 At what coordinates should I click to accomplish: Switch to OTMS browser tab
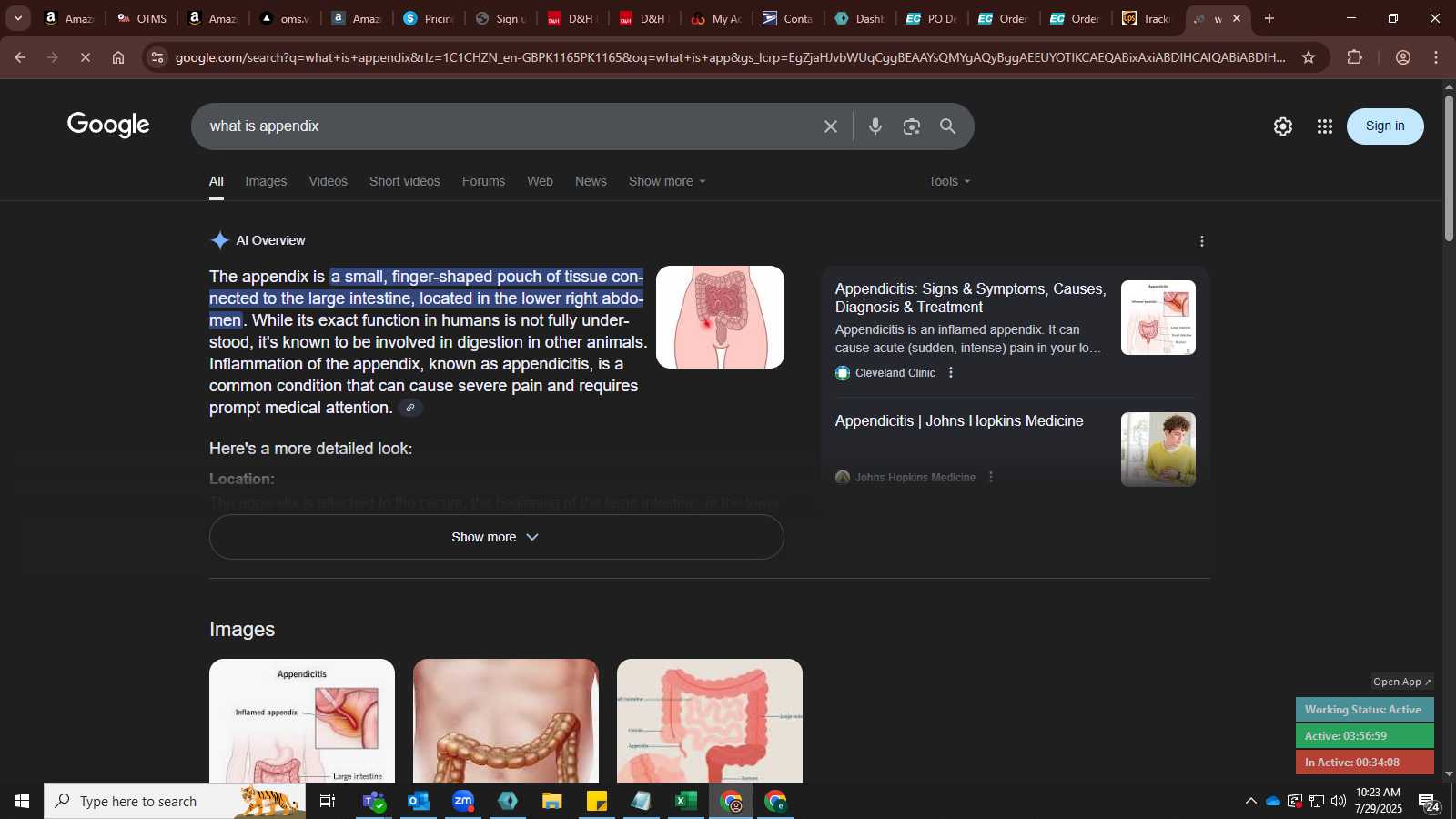pyautogui.click(x=142, y=18)
